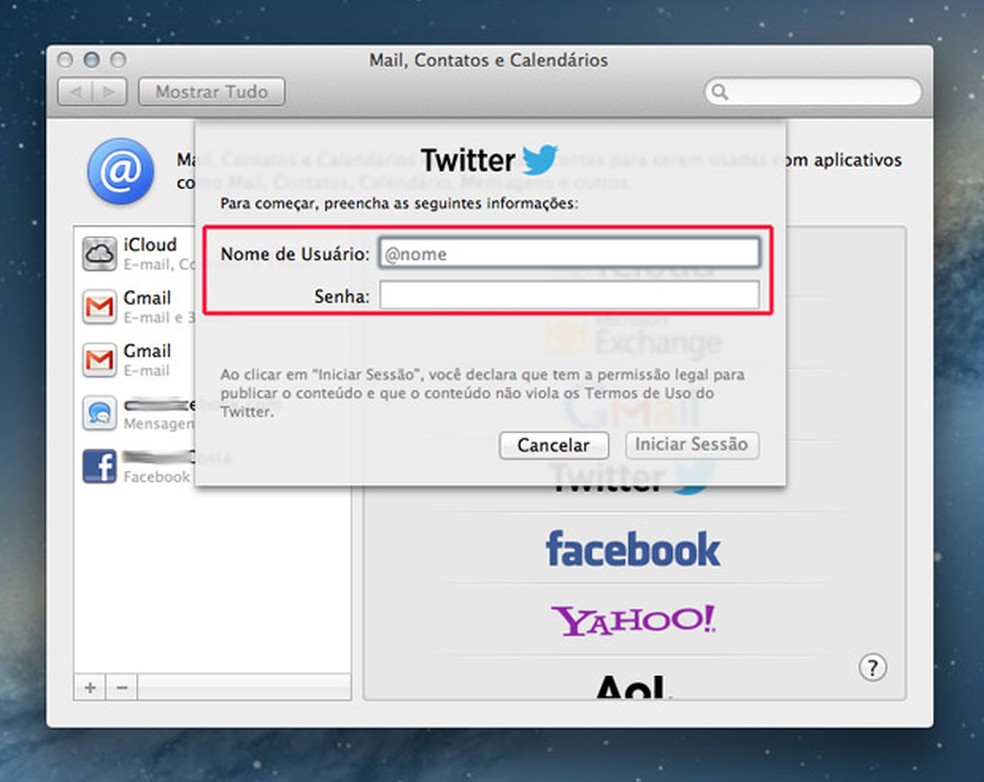Image resolution: width=984 pixels, height=782 pixels.
Task: Click the Twitter bird logo in the dialog
Action: [x=540, y=158]
